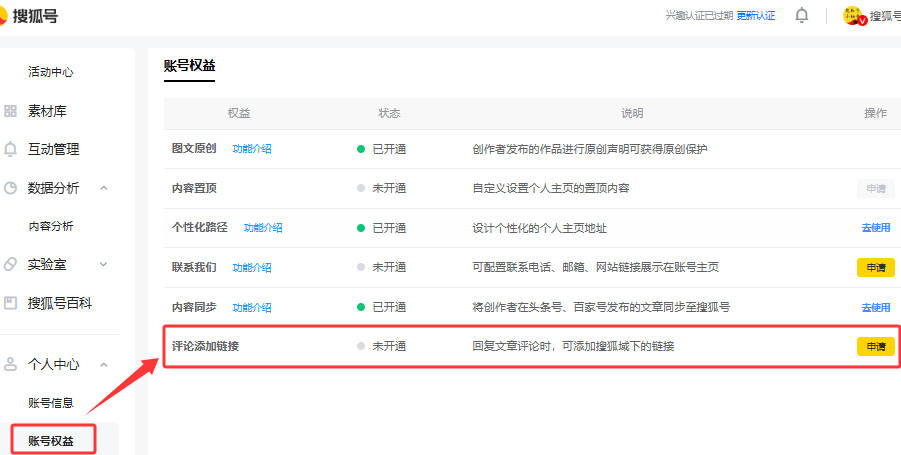Open 功能介绍 link for 个性化路径

[x=263, y=228]
